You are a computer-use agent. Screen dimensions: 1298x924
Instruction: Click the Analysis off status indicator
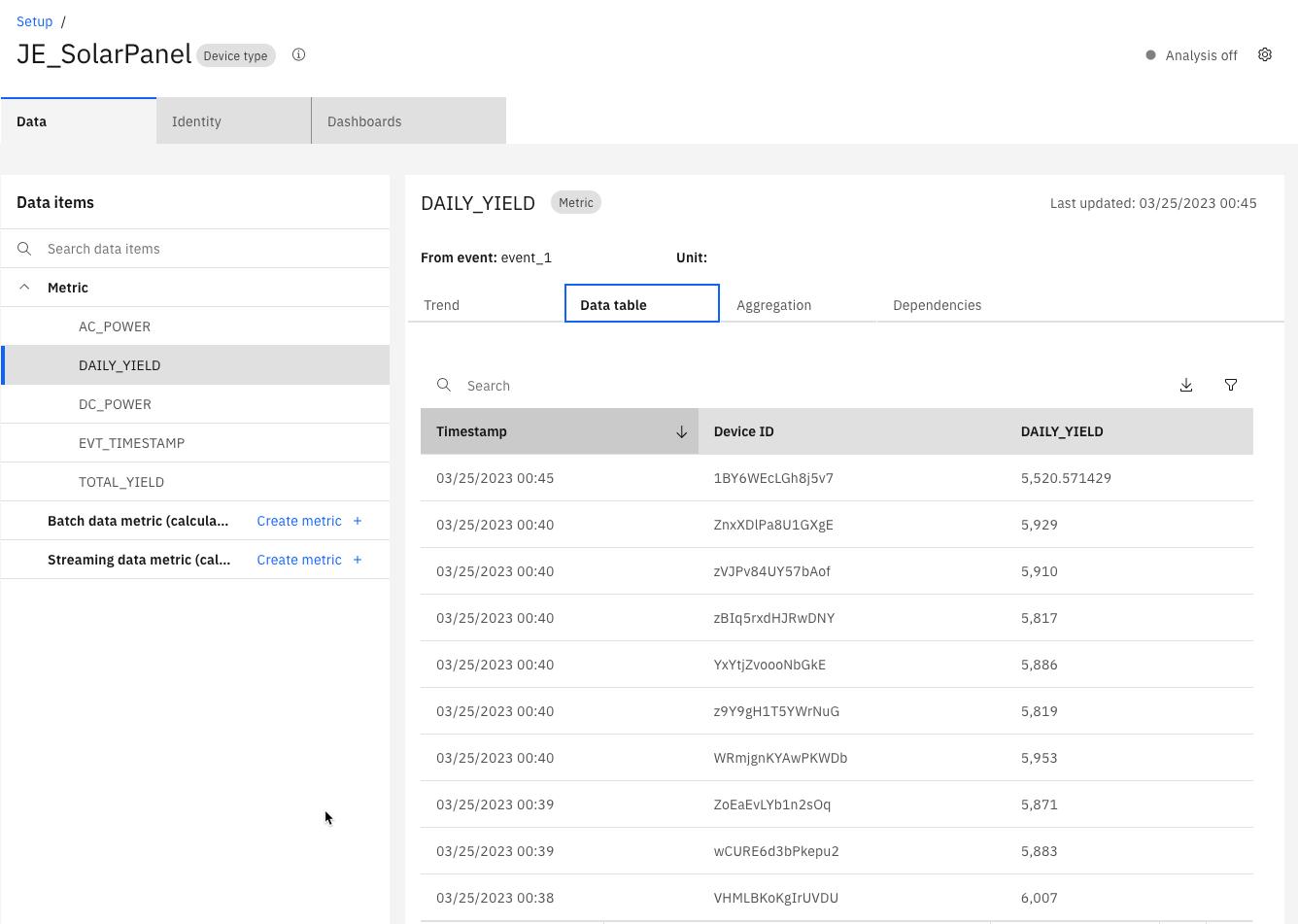click(x=1191, y=55)
